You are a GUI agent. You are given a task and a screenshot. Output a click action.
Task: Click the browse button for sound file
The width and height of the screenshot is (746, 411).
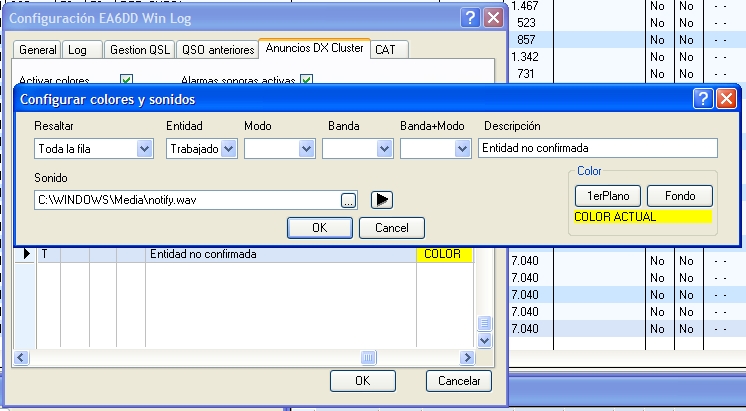348,200
